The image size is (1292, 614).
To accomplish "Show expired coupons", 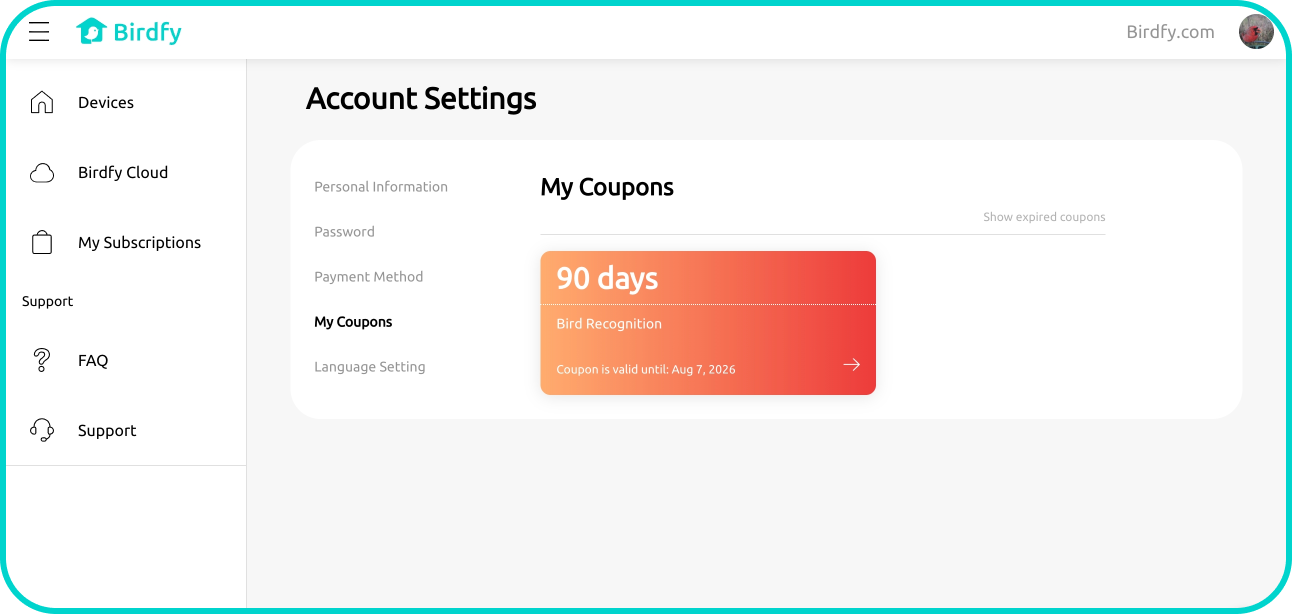I will pos(1044,217).
